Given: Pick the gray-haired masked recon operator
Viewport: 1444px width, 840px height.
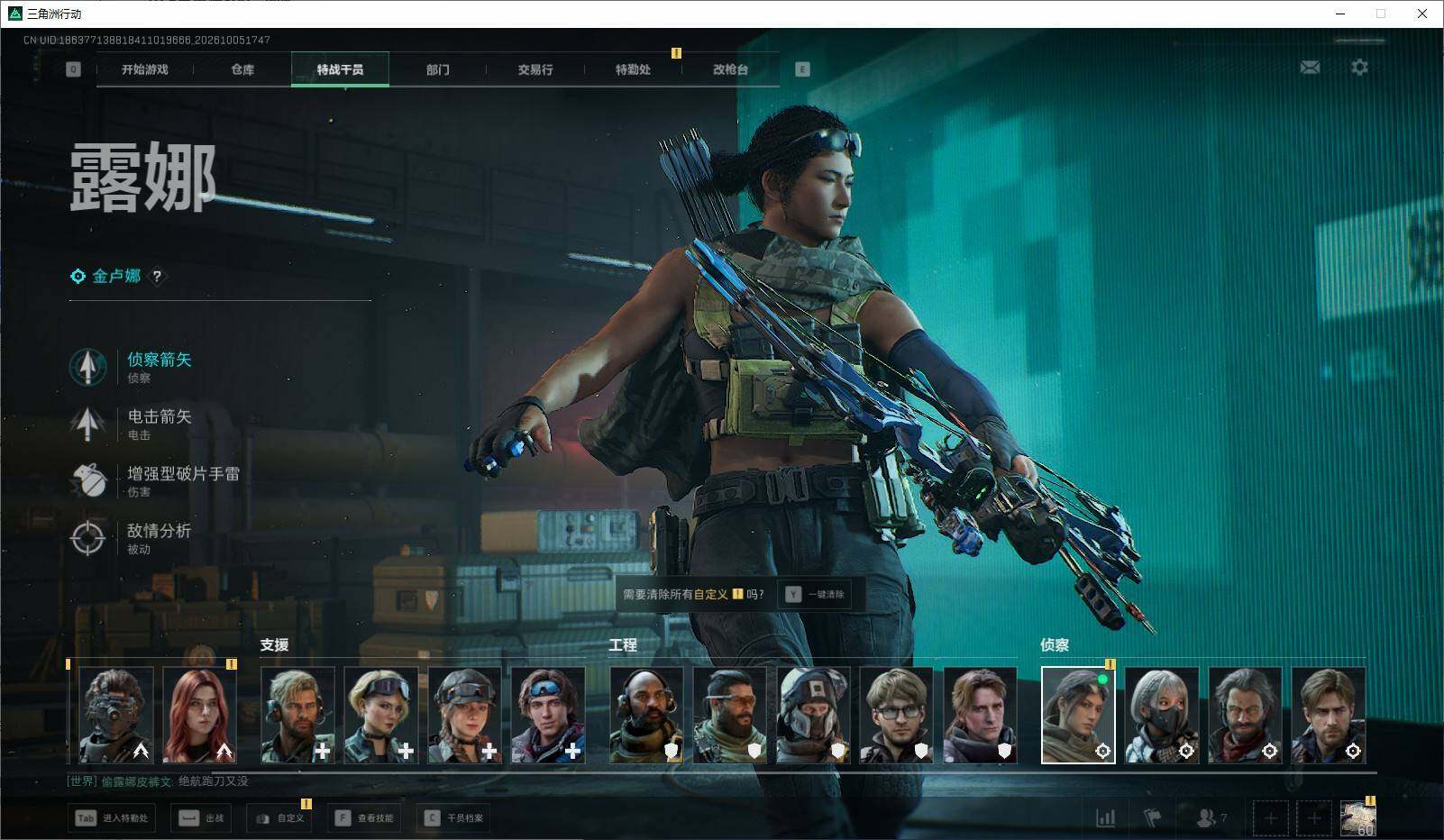Looking at the screenshot, I should [x=1162, y=716].
